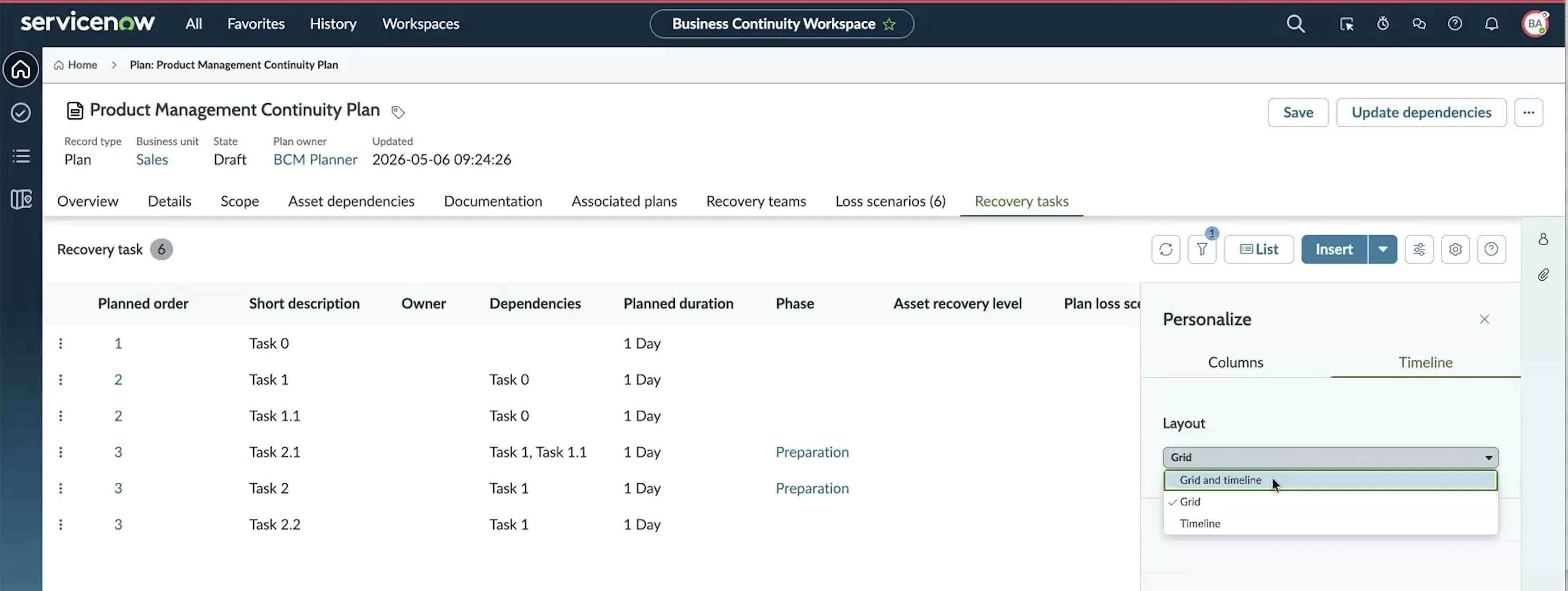
Task: Open the Favorites menu
Action: [x=255, y=24]
